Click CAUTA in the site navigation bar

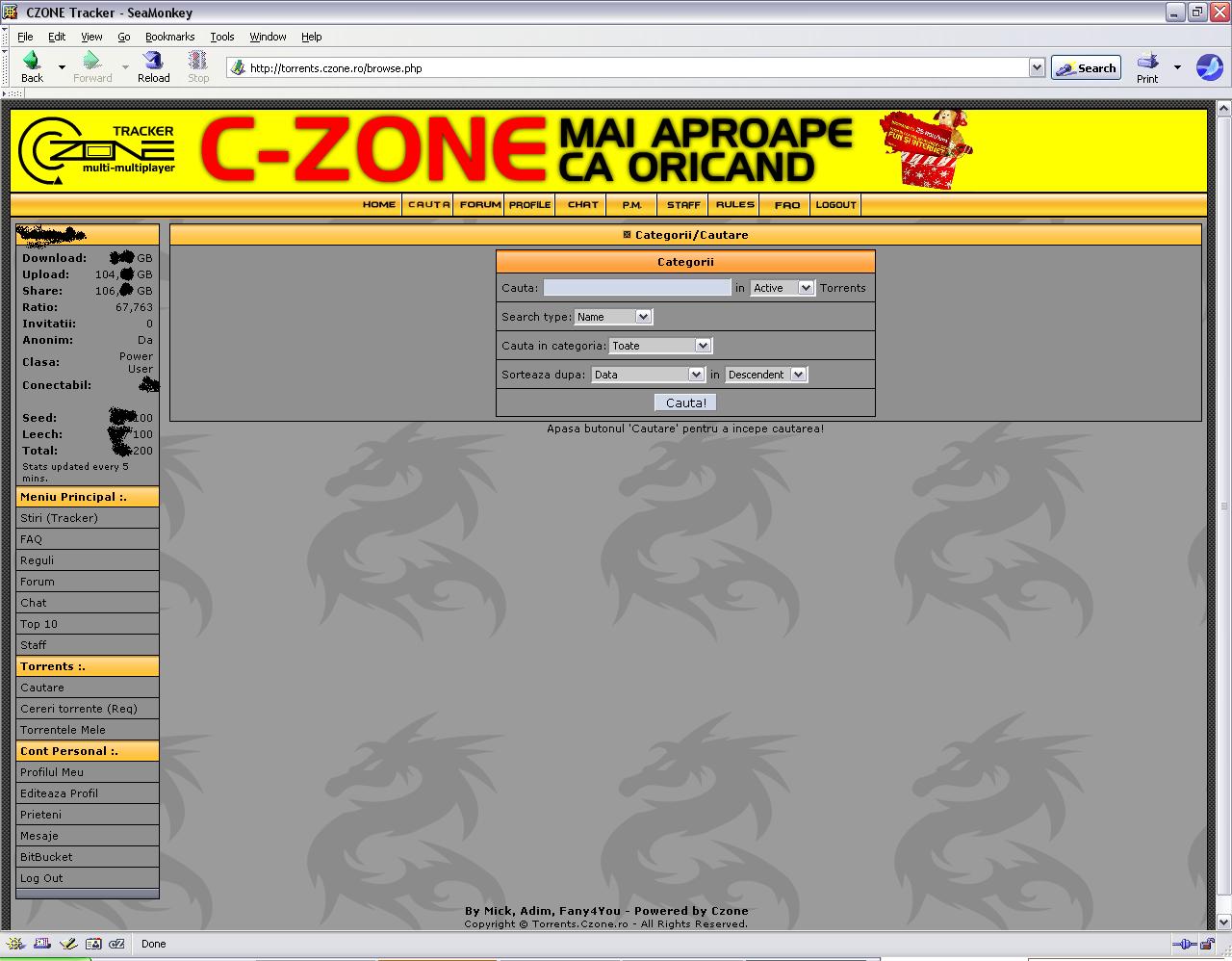point(428,205)
